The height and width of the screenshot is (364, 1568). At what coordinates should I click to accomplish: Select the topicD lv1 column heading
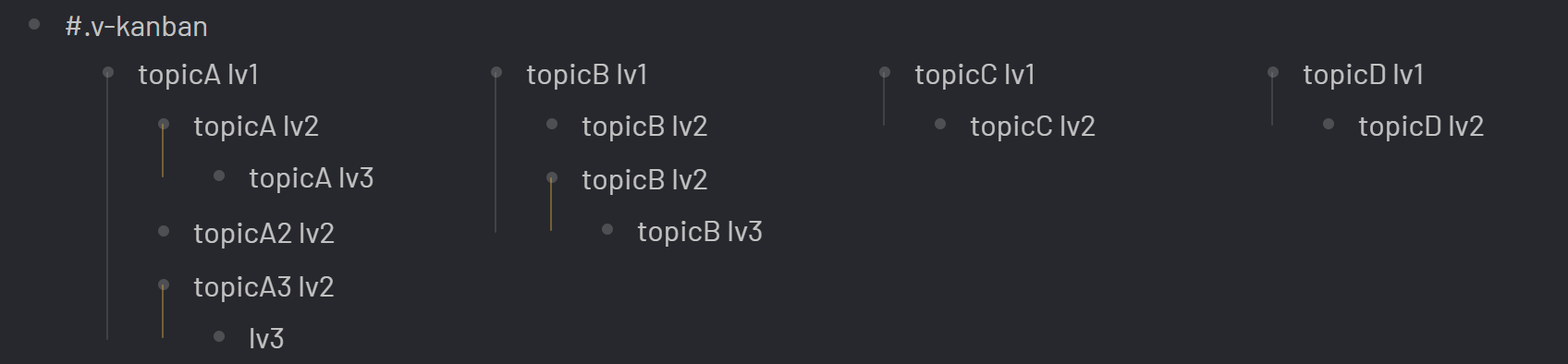pos(1364,75)
